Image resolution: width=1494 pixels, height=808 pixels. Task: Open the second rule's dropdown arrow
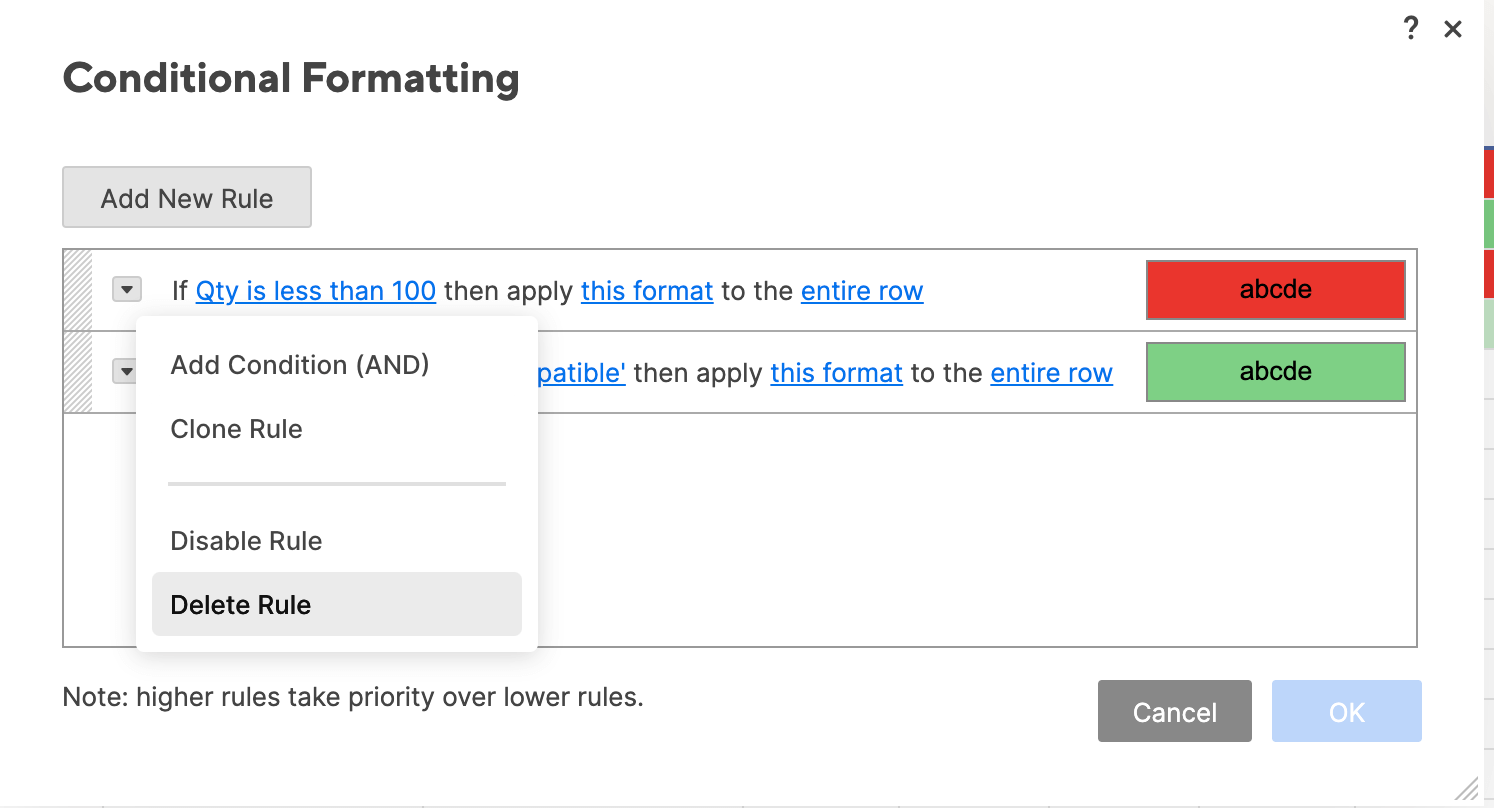point(125,372)
